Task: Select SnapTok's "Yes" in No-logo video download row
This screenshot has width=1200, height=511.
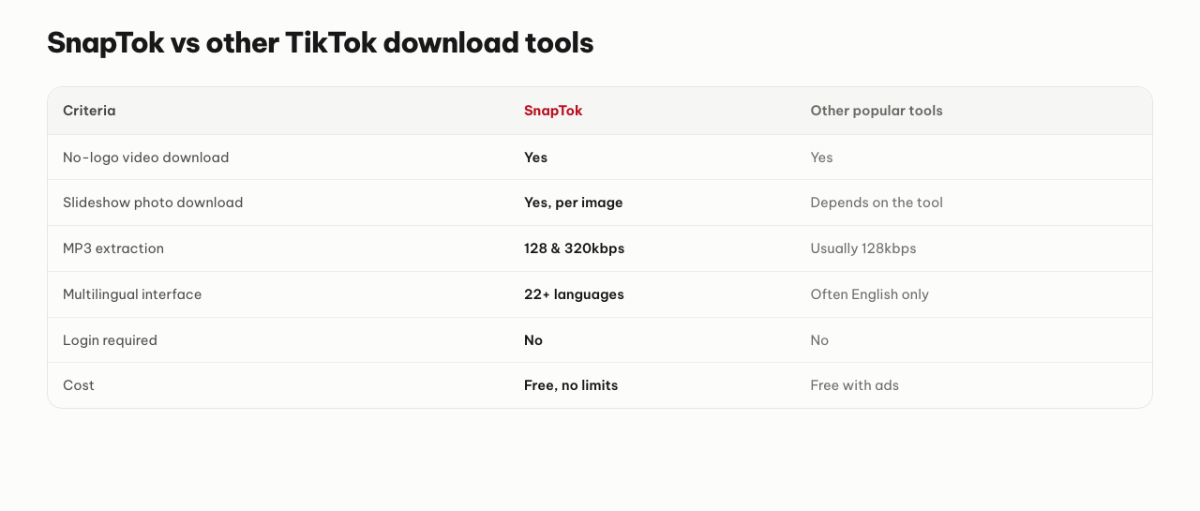Action: pos(536,157)
